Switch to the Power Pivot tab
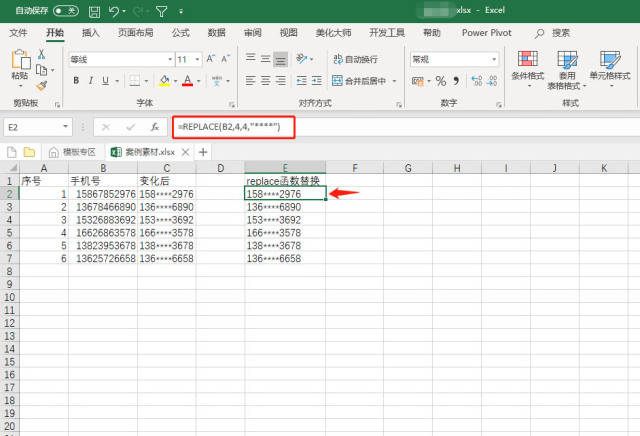The image size is (640, 436). tap(487, 33)
